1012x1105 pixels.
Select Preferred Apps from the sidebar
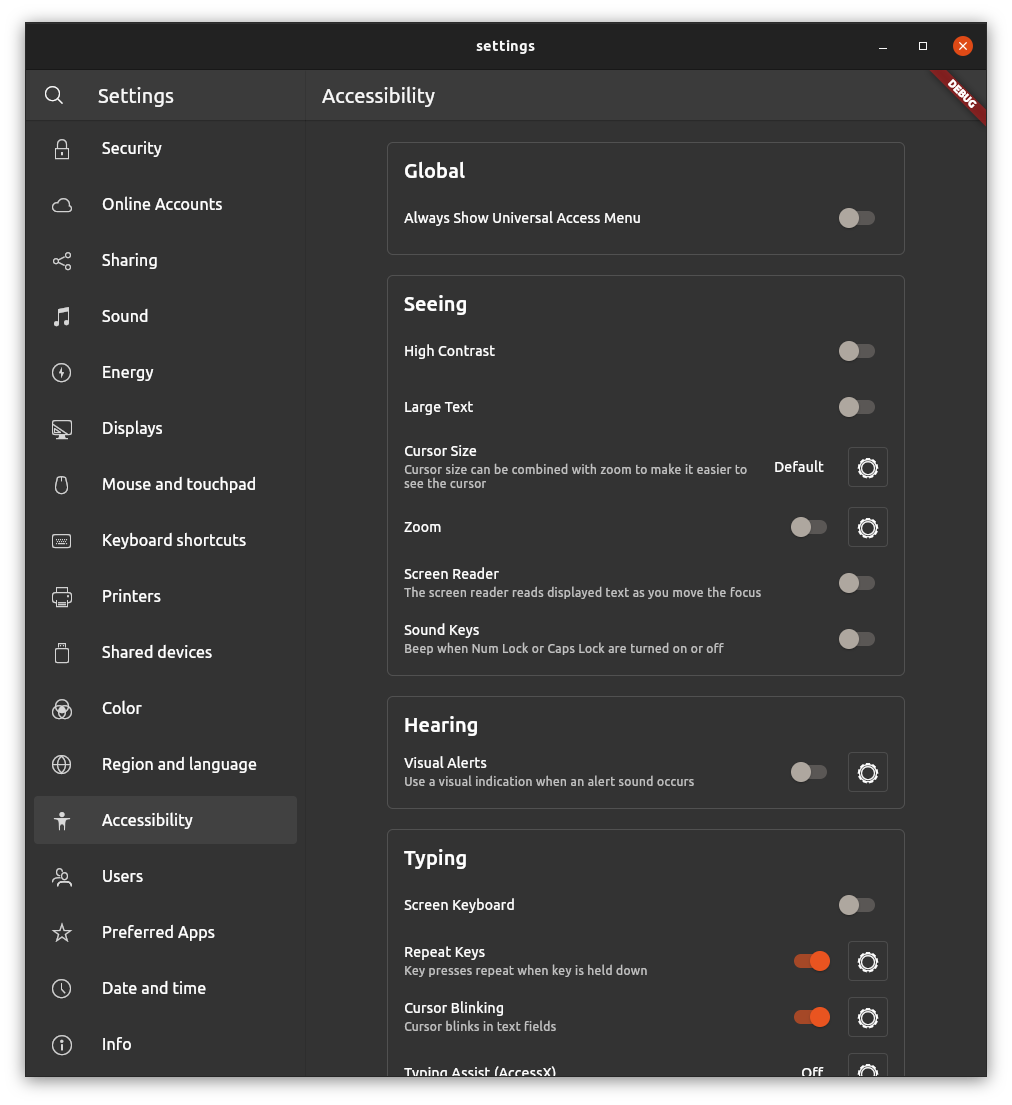point(158,932)
